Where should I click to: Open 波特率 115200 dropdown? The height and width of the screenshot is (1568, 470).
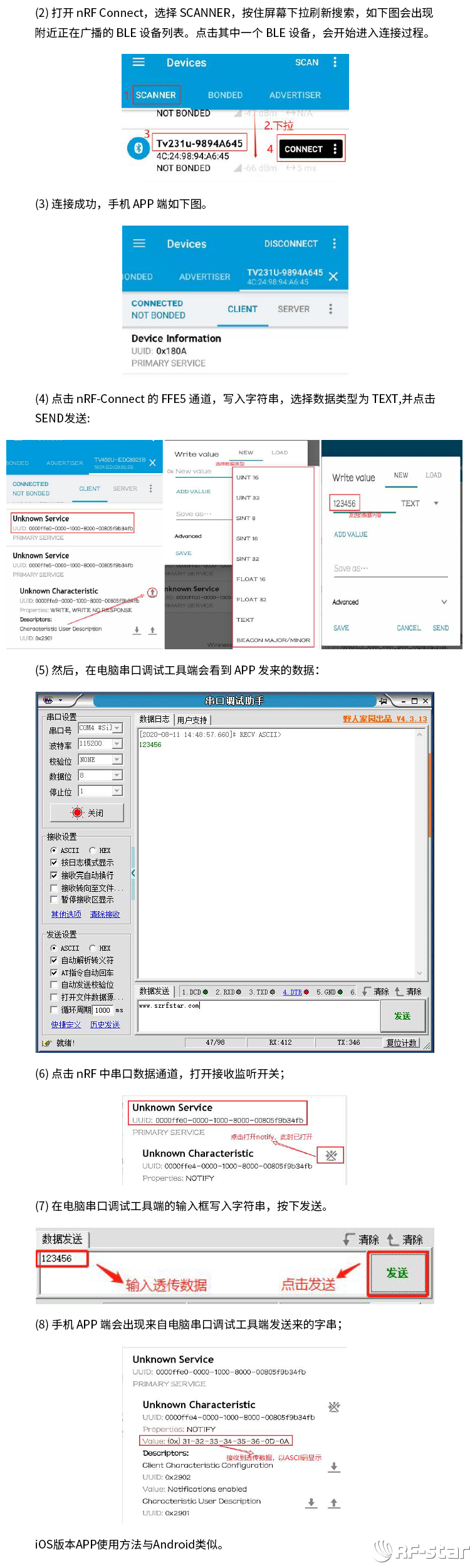point(117,744)
